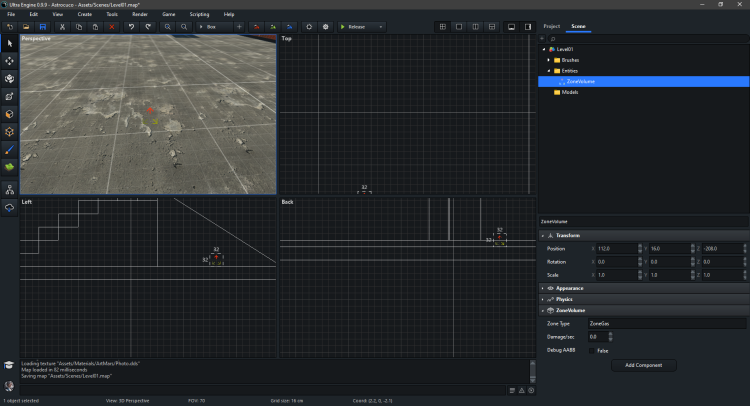The image size is (750, 406).
Task: Click the Add Component button
Action: click(x=643, y=366)
